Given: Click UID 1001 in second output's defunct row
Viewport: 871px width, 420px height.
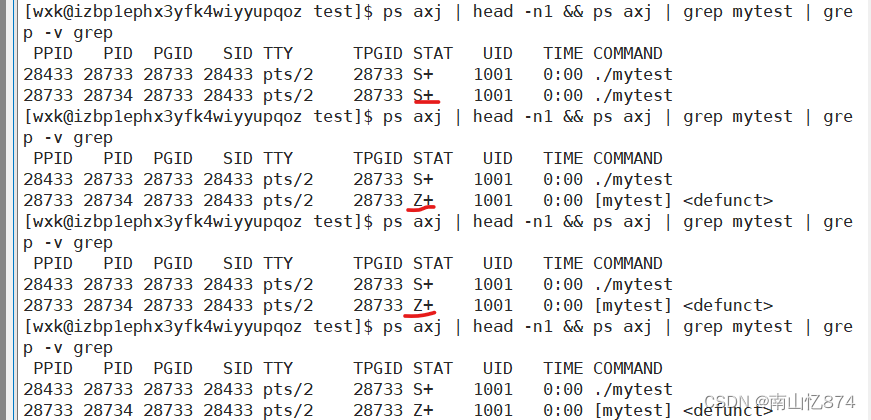Looking at the screenshot, I should (493, 201).
